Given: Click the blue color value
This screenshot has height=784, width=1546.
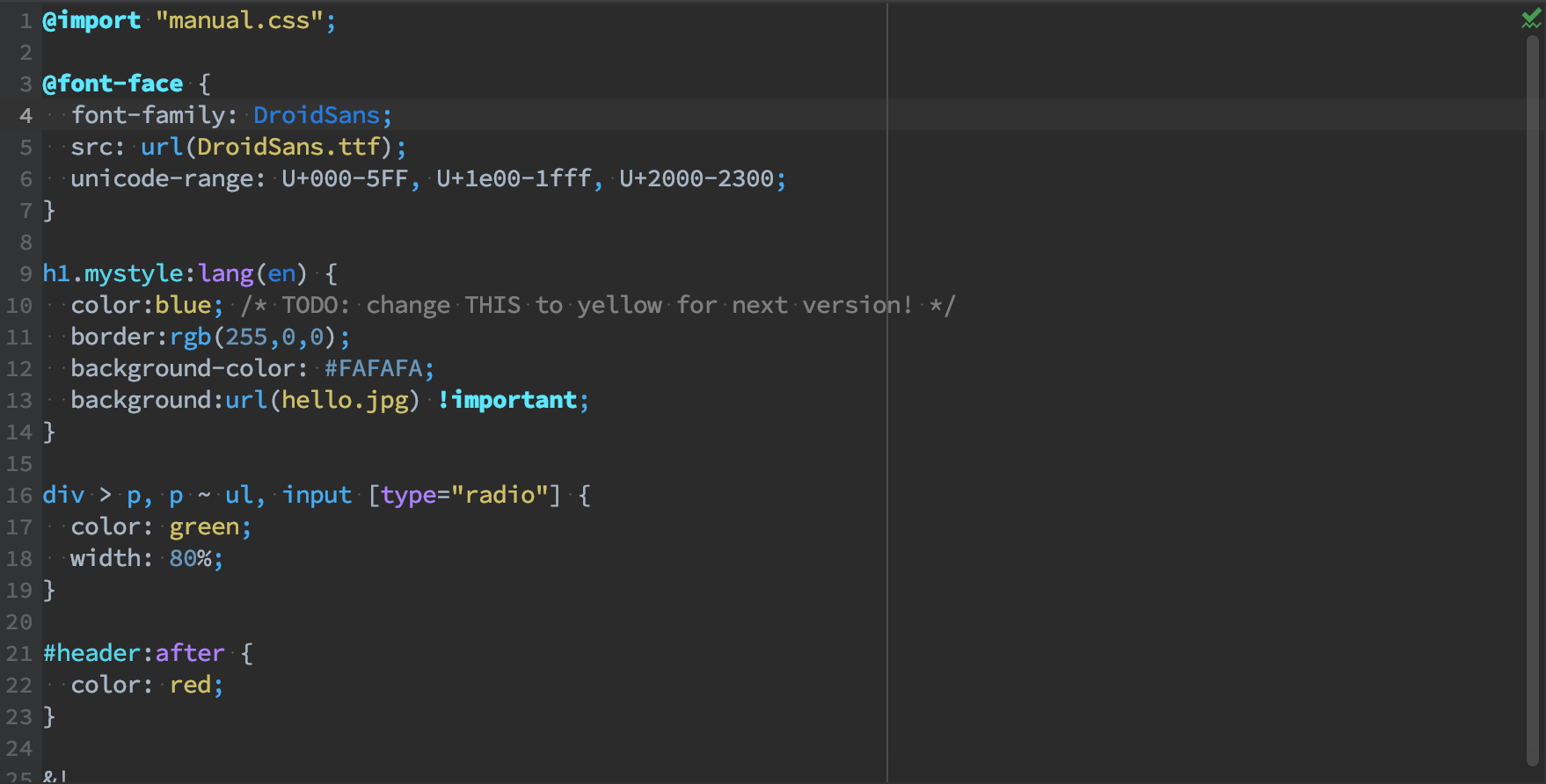Looking at the screenshot, I should coord(183,305).
